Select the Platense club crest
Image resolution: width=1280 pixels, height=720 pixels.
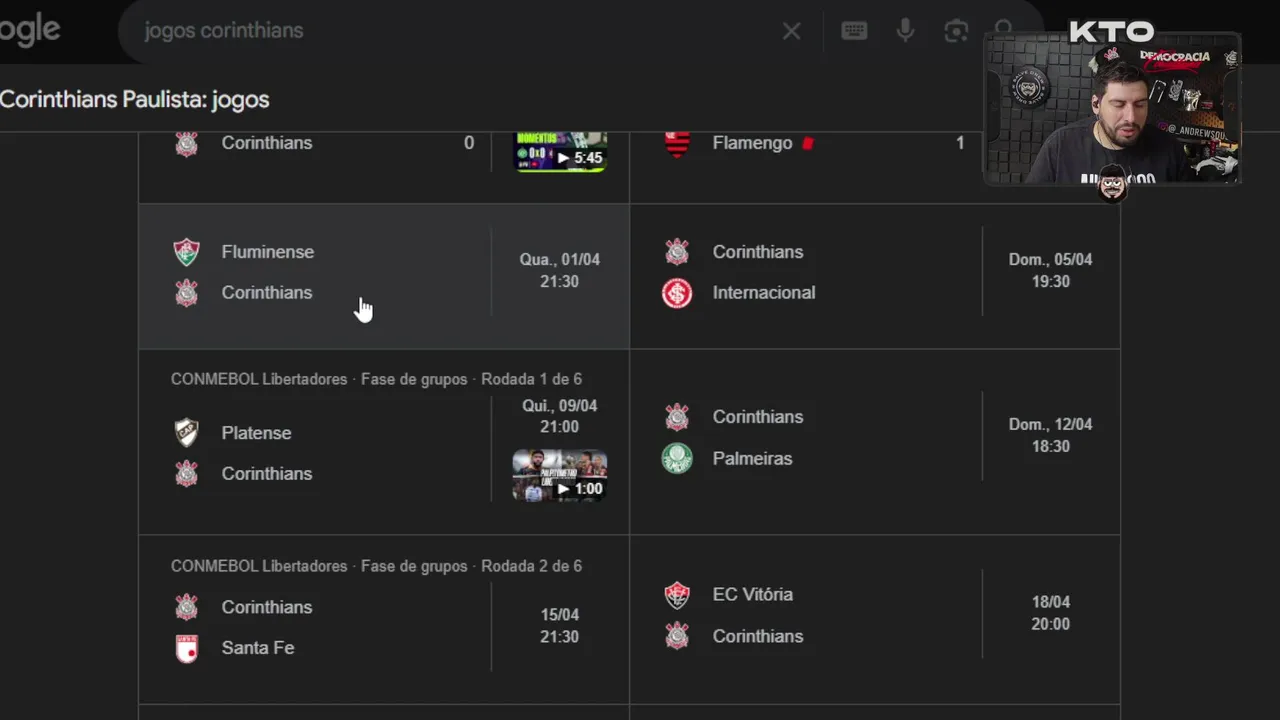[x=187, y=433]
